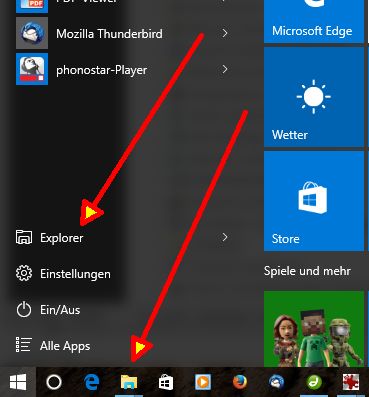369x397 pixels.
Task: Launch the media player taskbar icon
Action: [x=203, y=382]
